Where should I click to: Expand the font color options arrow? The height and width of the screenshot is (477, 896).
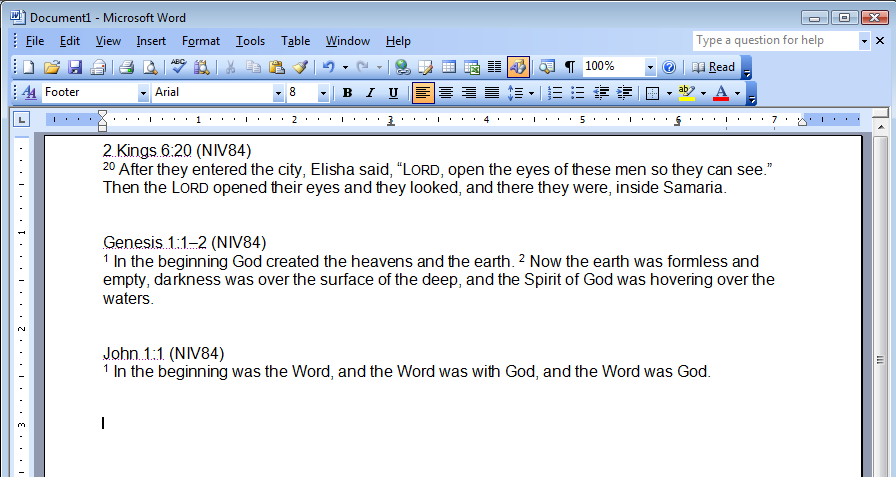(x=738, y=93)
